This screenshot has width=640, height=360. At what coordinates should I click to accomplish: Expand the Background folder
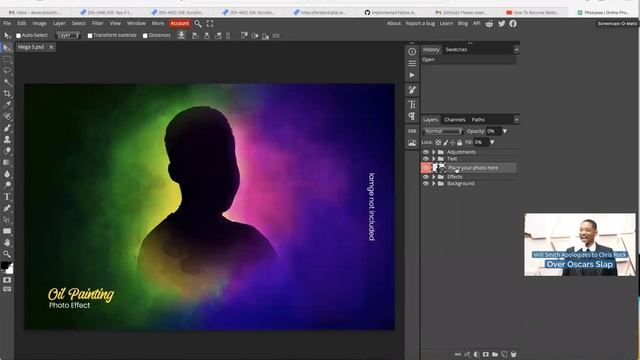pos(433,184)
